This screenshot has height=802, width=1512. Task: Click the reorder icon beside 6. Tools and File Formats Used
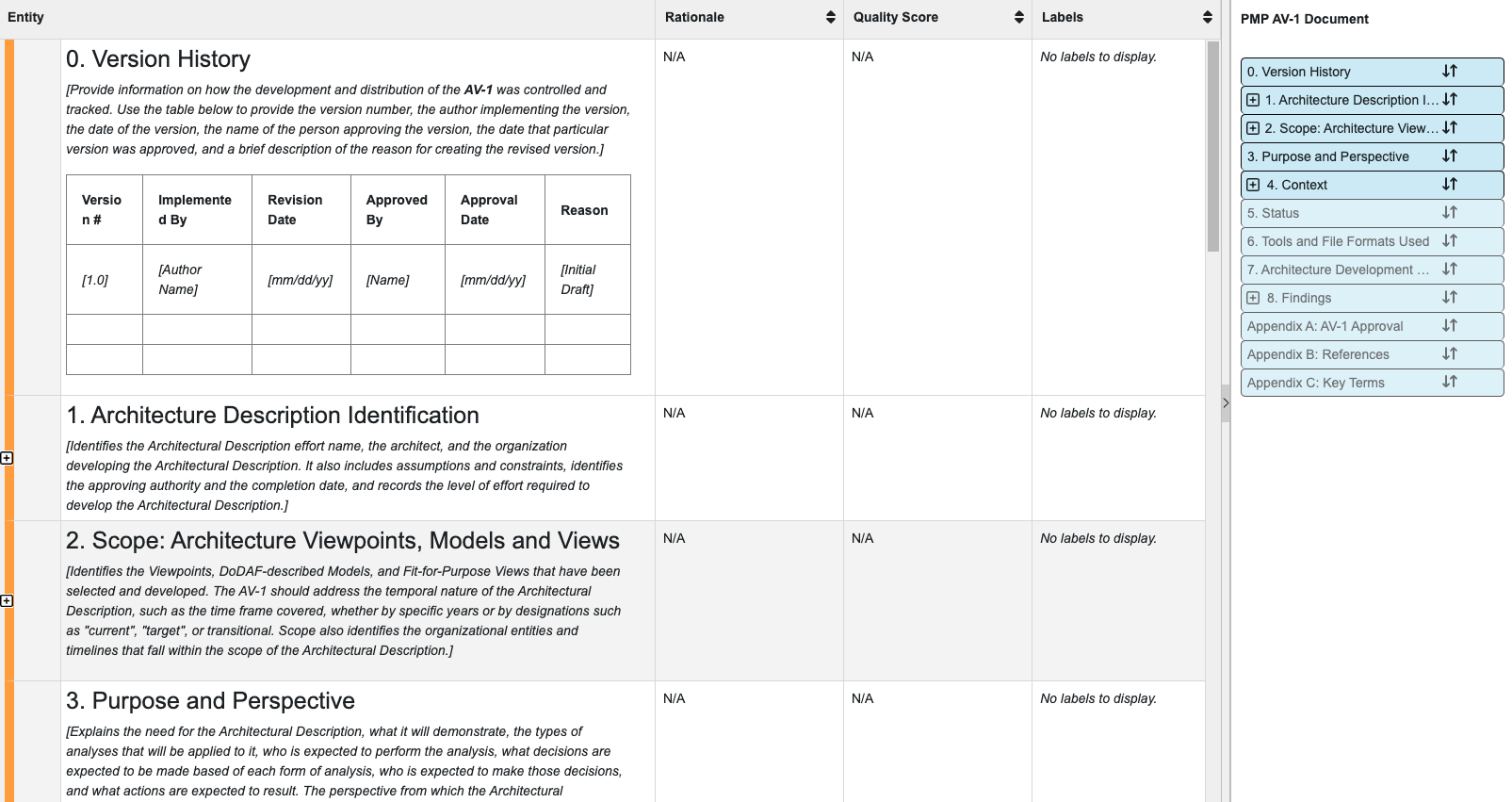tap(1450, 241)
